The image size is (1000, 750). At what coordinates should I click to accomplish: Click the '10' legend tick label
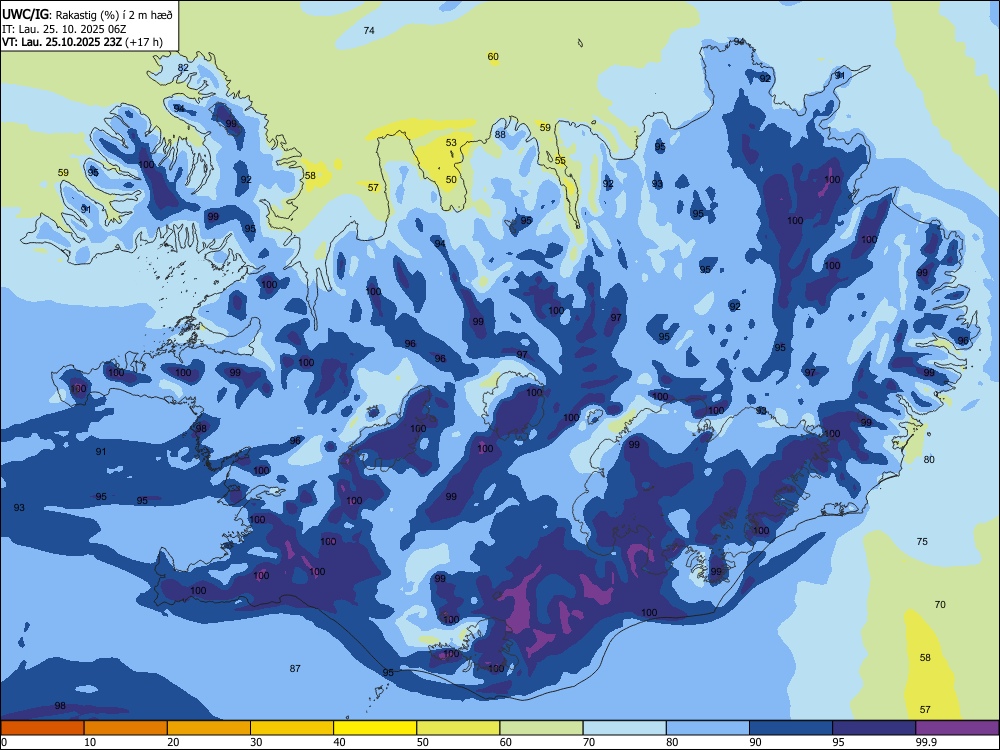click(x=90, y=742)
